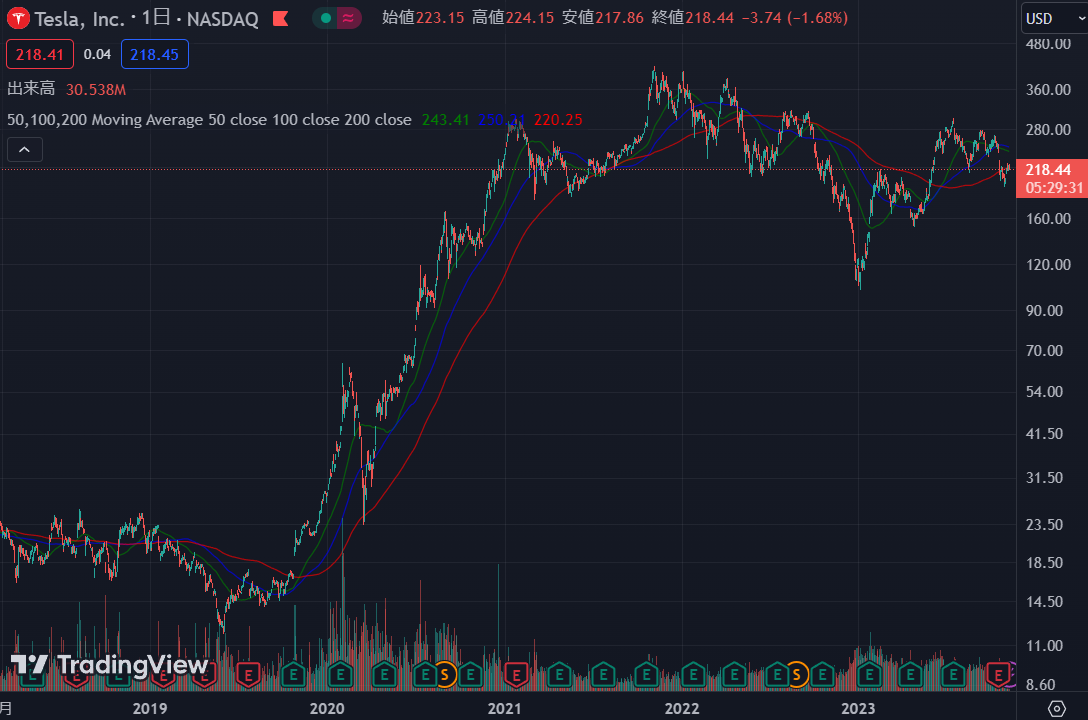Click the 2022 label on time axis

click(682, 709)
